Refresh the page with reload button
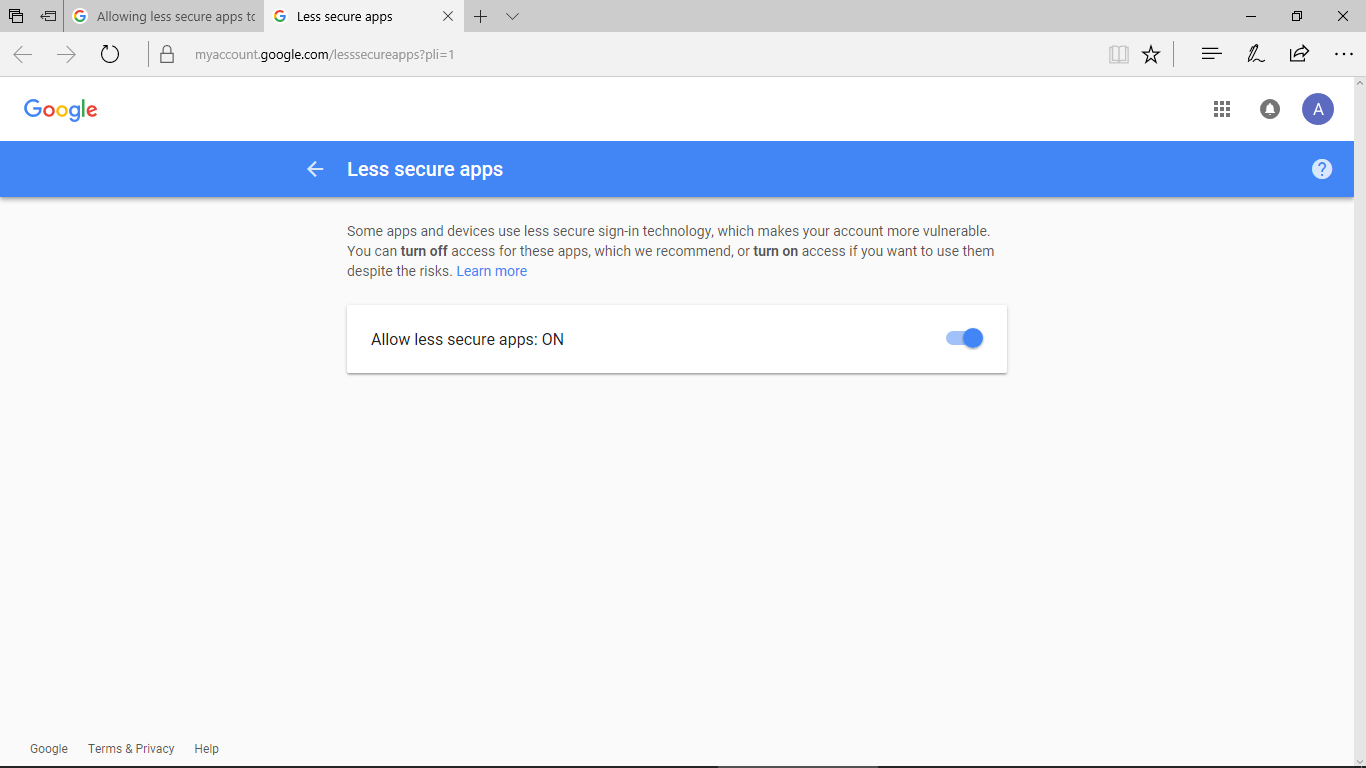The width and height of the screenshot is (1366, 768). coord(110,54)
